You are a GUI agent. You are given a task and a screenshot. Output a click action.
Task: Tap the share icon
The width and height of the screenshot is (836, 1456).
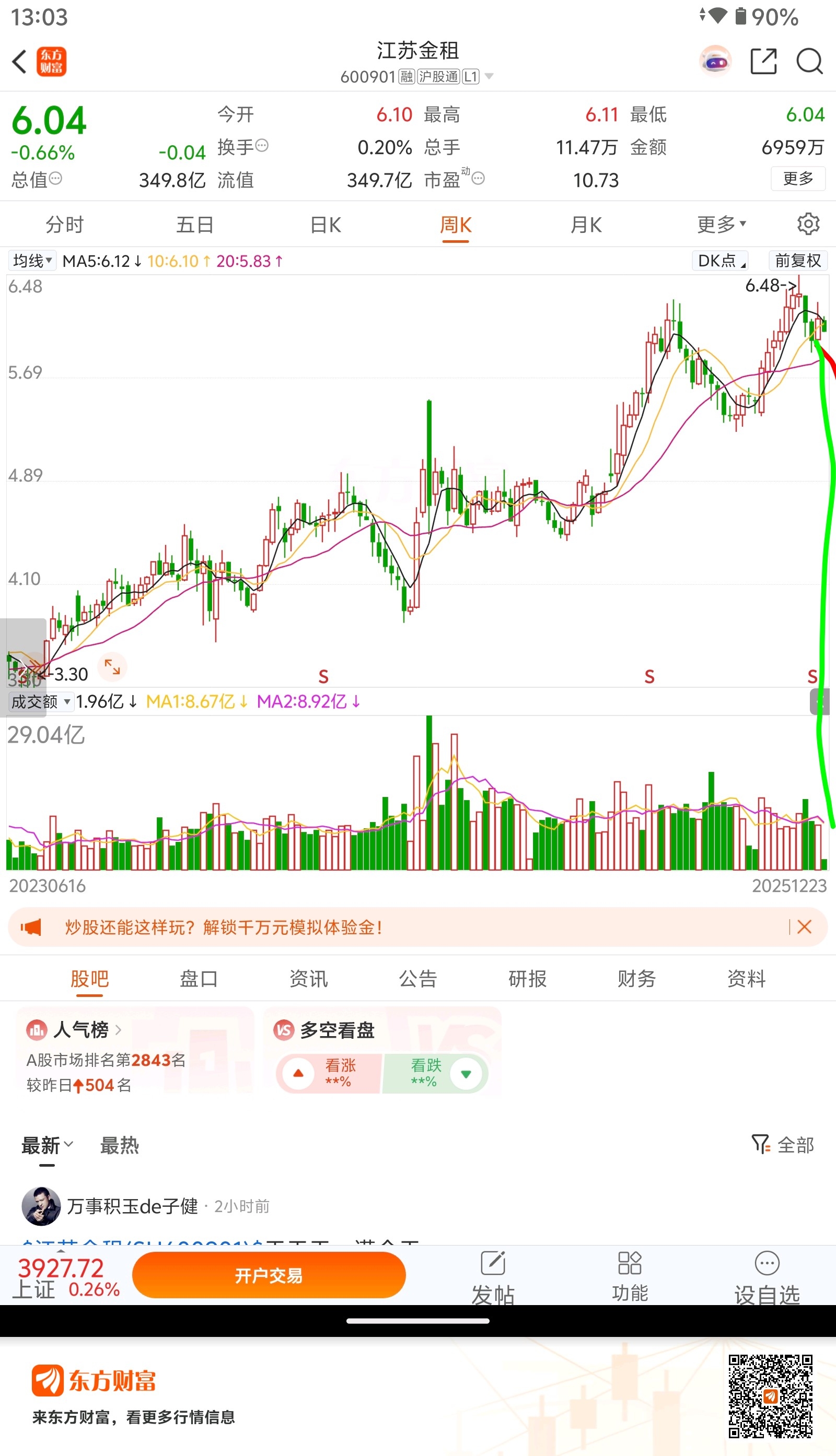pos(763,62)
